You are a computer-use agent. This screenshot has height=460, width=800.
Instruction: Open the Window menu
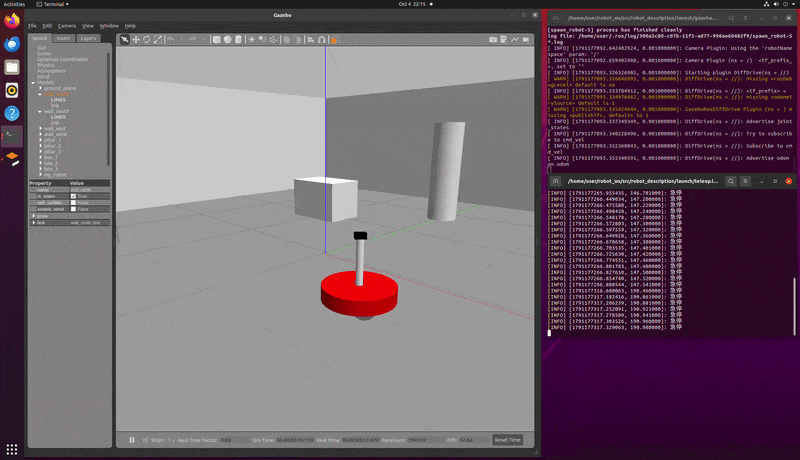click(109, 25)
